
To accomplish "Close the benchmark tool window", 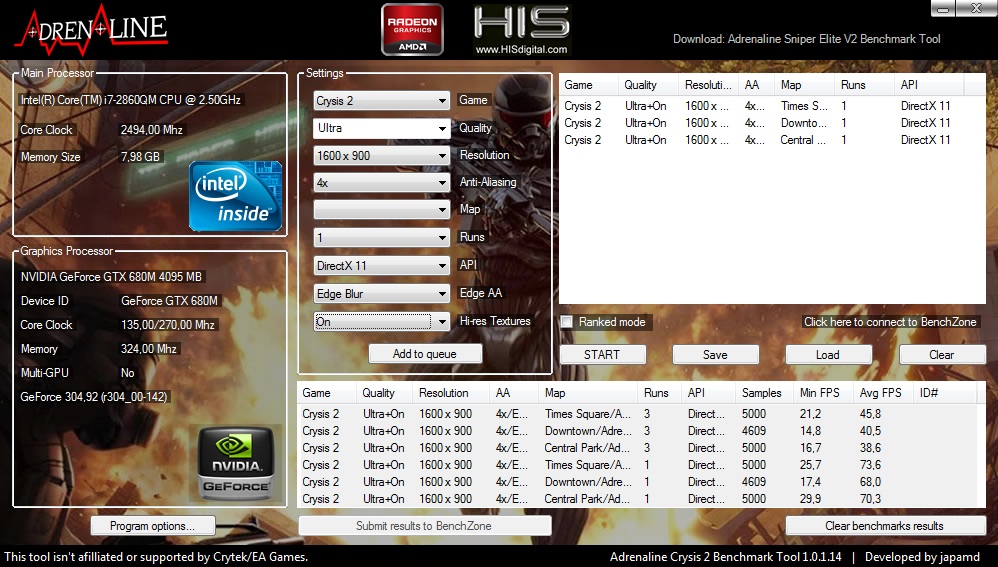I will [x=976, y=8].
